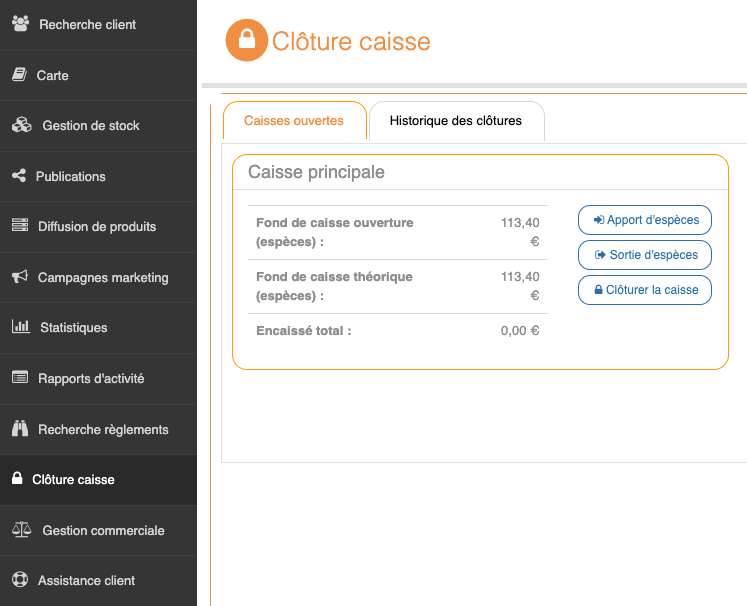Click the orange padlock header icon

point(247,41)
